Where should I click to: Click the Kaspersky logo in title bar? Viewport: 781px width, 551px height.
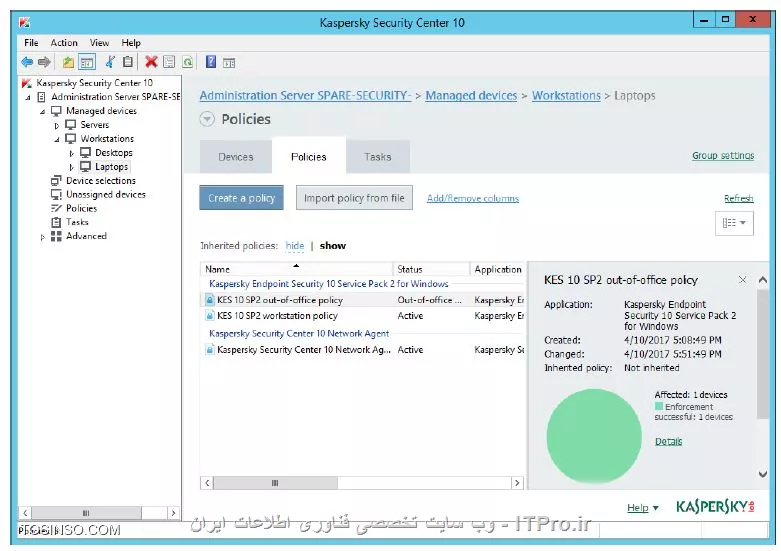tap(24, 22)
